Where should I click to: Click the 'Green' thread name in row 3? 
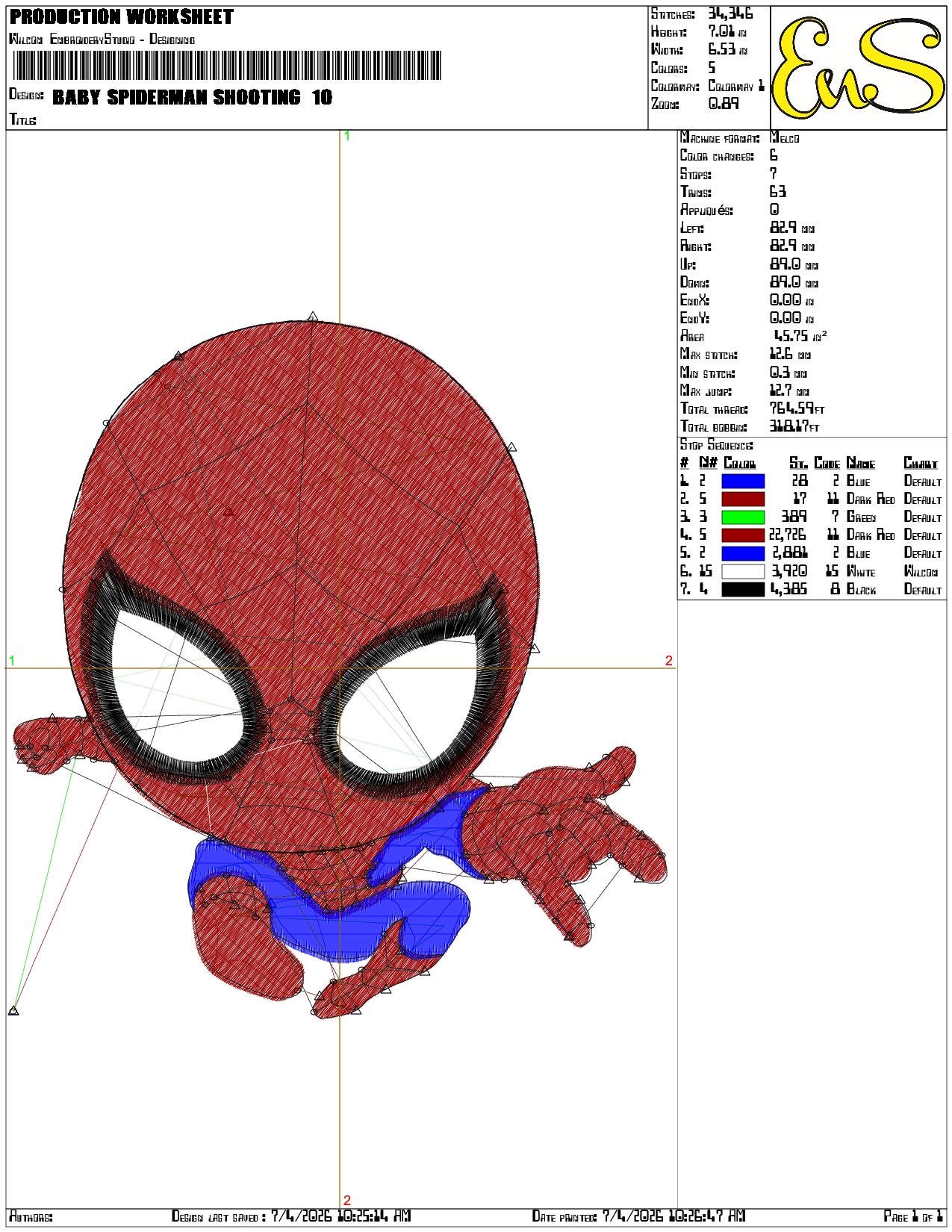coord(861,517)
